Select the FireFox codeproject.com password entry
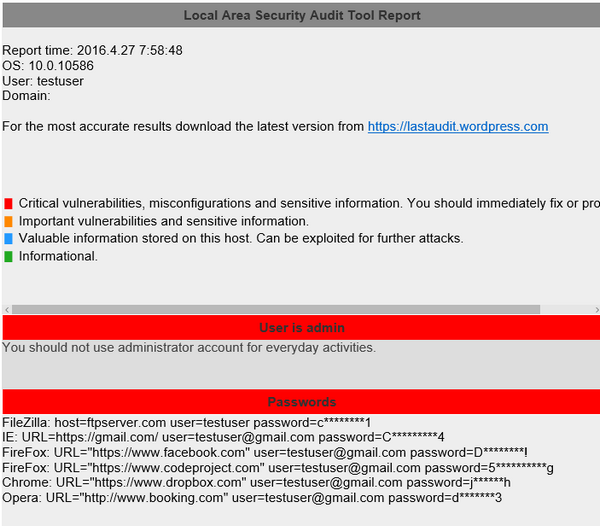 click(278, 467)
